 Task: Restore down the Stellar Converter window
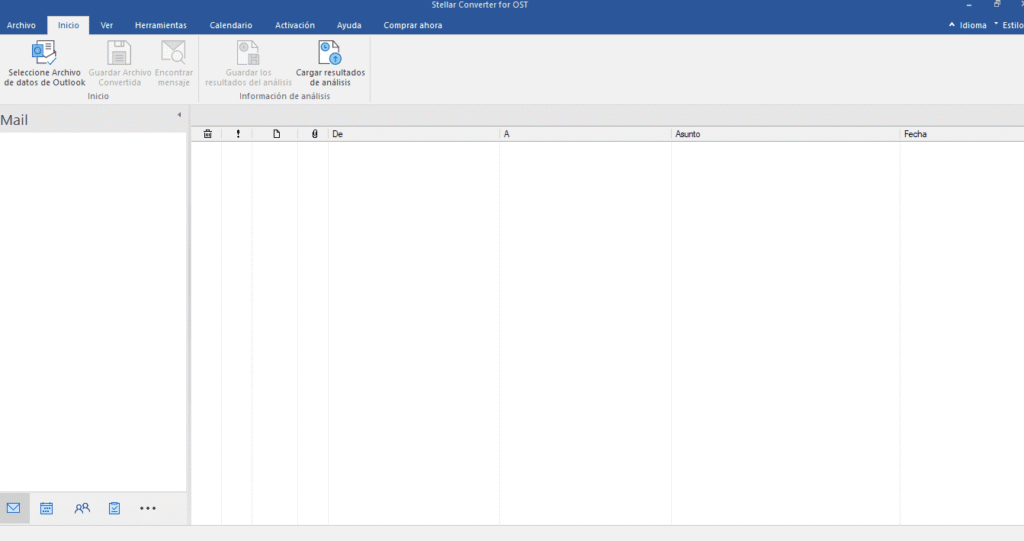pyautogui.click(x=997, y=5)
